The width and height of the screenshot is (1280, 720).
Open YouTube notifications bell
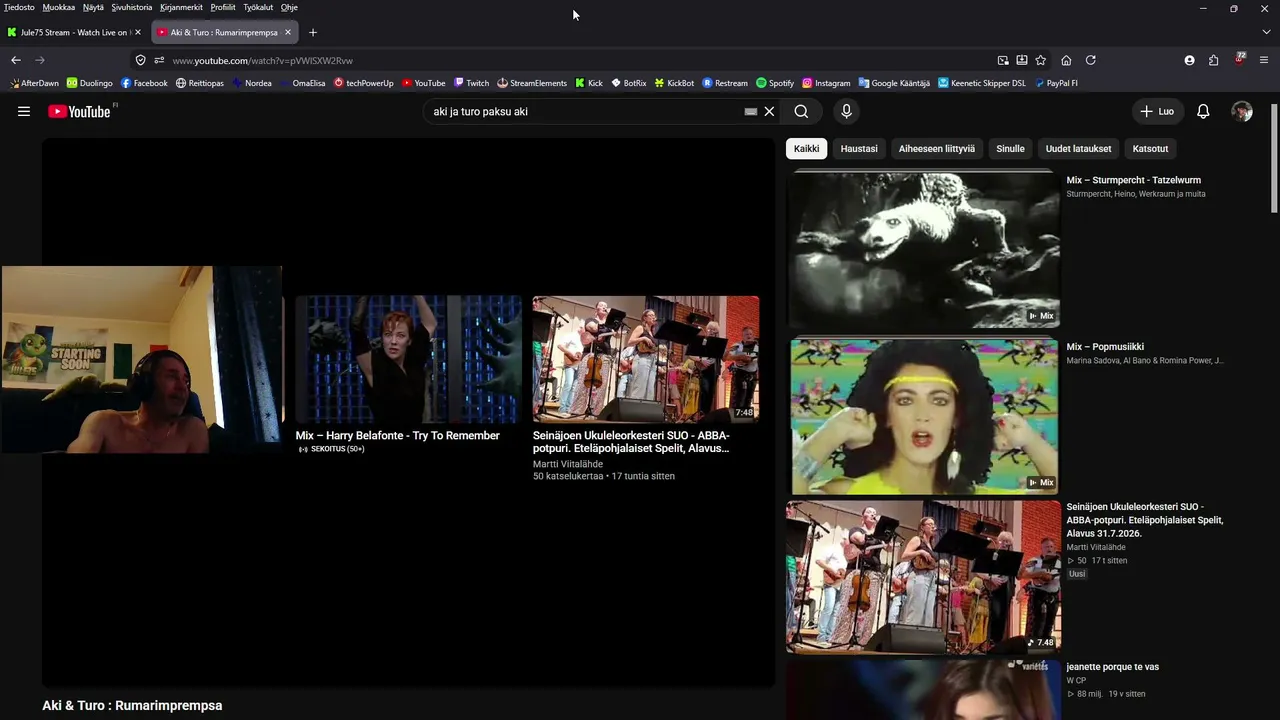[1203, 111]
